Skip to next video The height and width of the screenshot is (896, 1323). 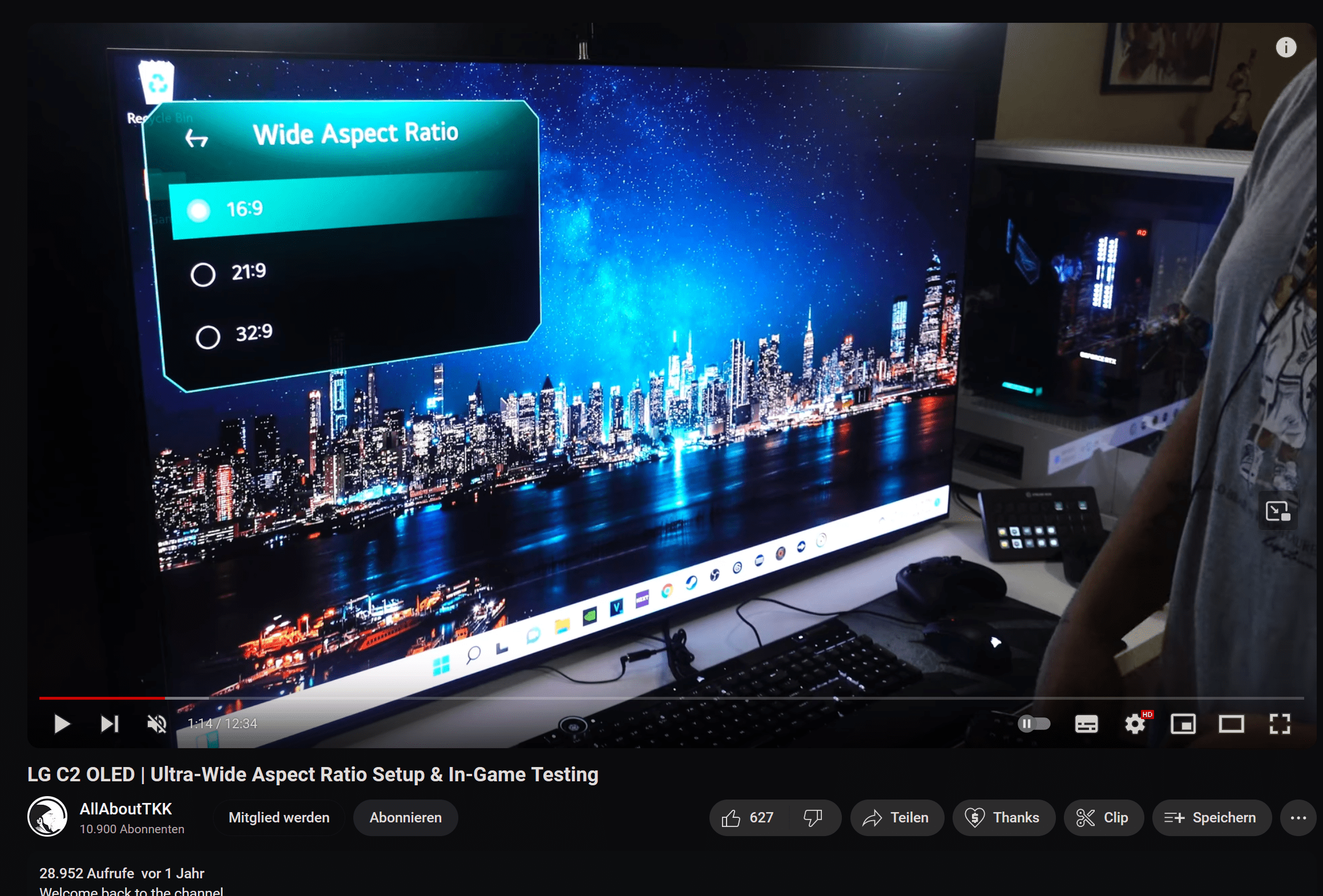109,724
